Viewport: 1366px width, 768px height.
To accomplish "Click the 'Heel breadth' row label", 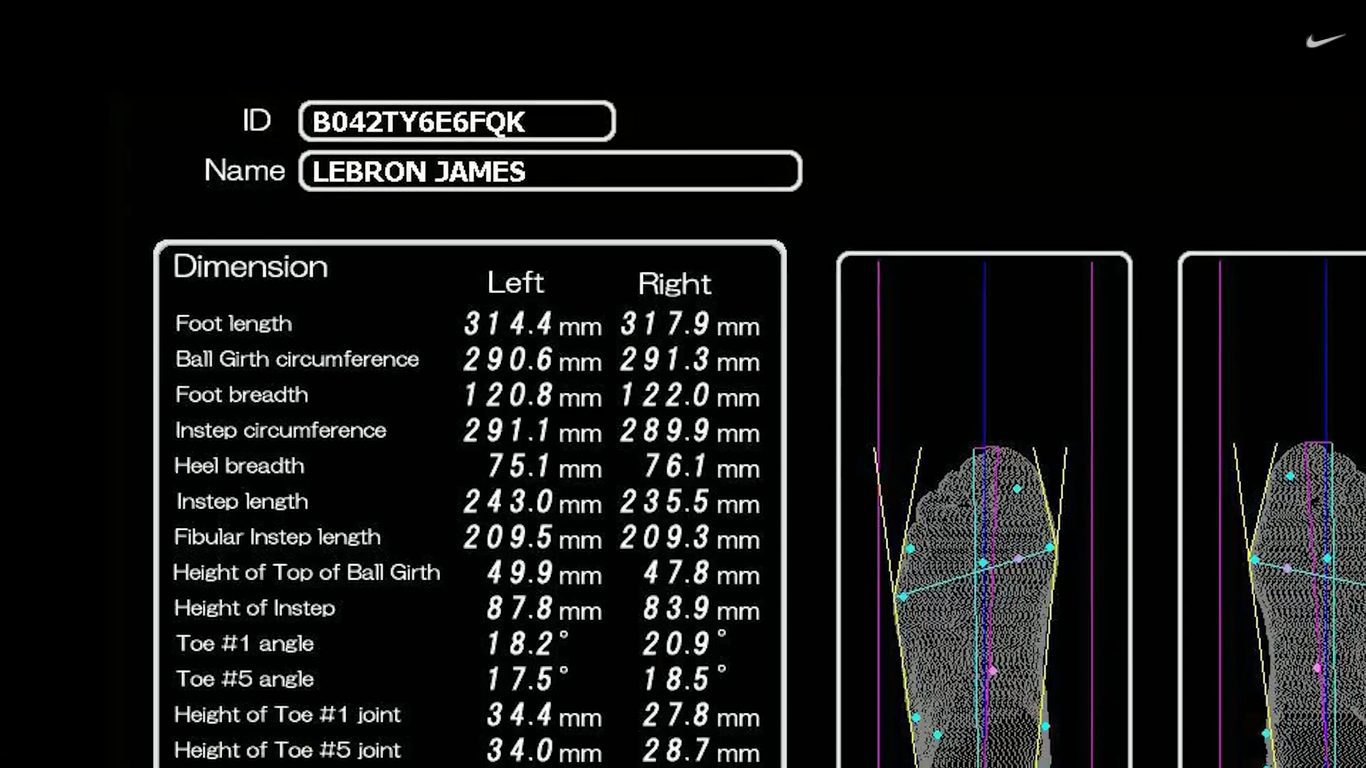I will [239, 466].
